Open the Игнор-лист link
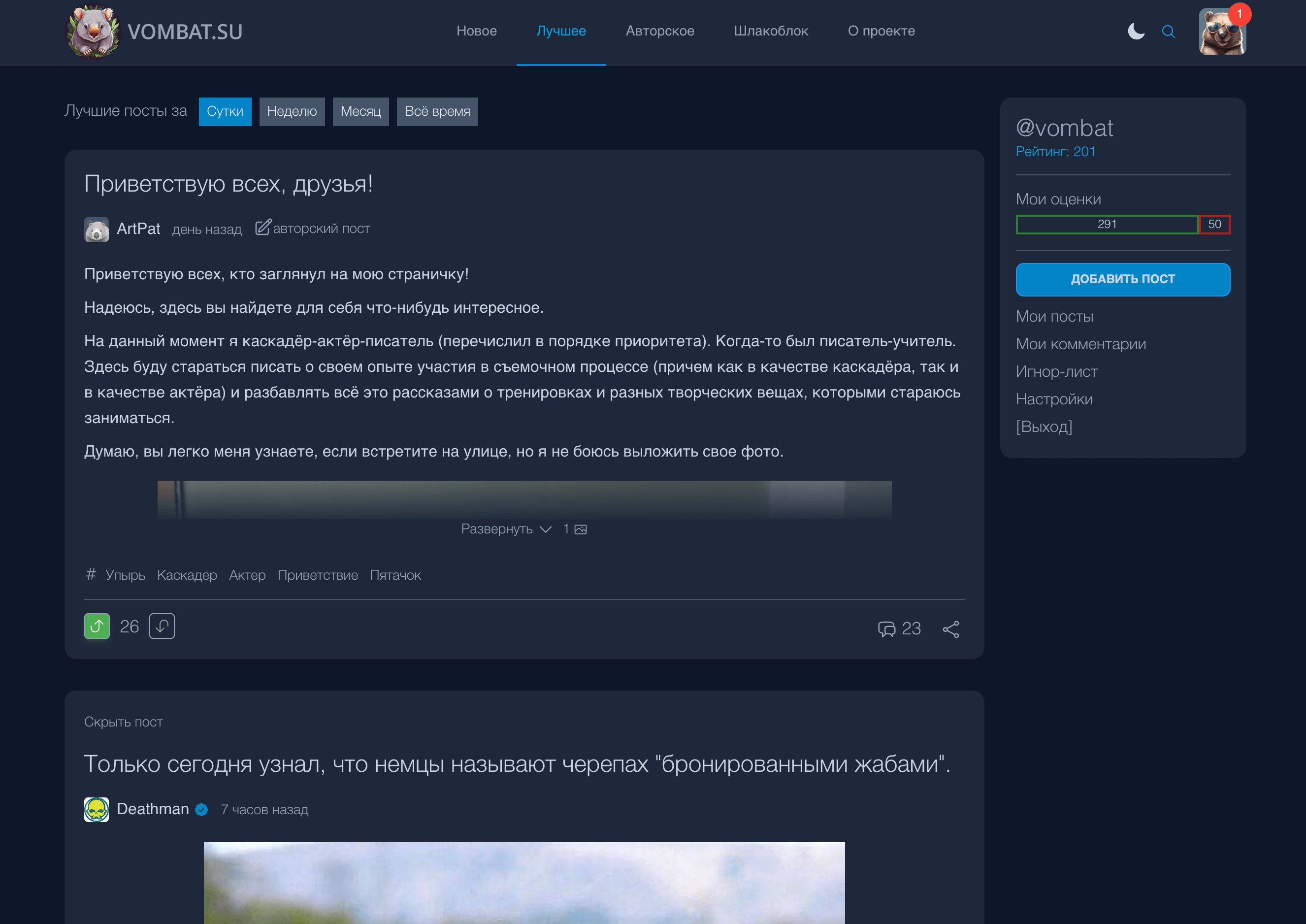Viewport: 1306px width, 924px height. tap(1056, 371)
